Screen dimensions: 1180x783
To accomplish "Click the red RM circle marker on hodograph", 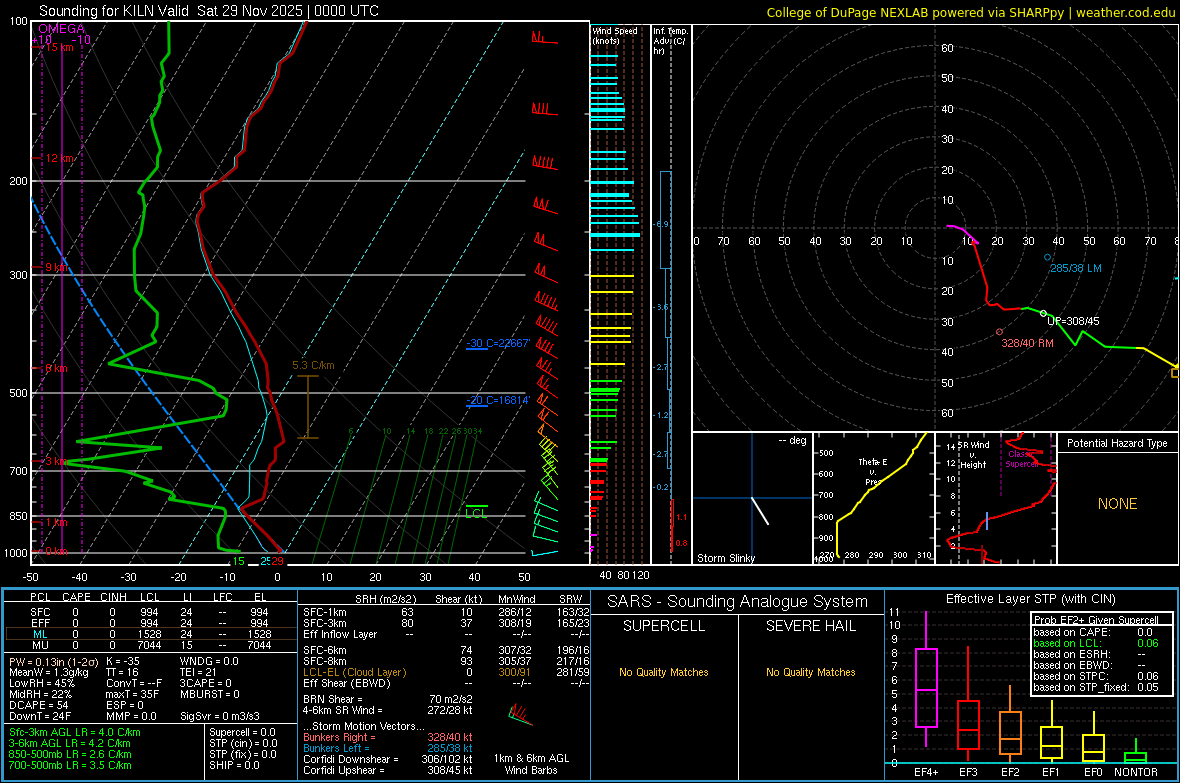I will point(999,332).
